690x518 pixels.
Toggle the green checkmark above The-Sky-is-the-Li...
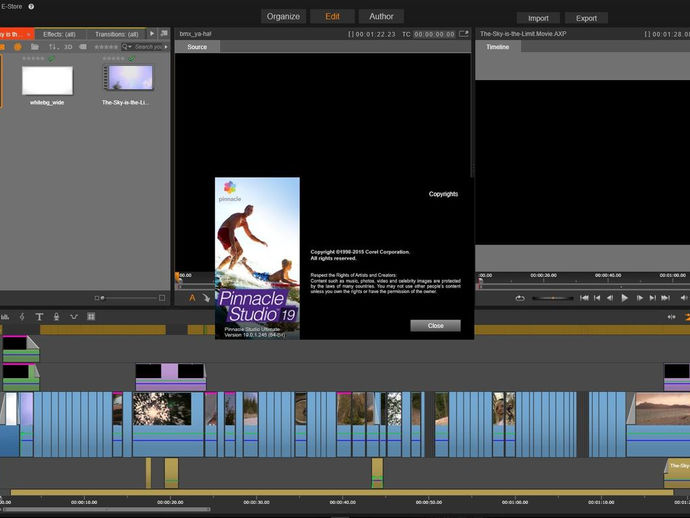(x=132, y=59)
